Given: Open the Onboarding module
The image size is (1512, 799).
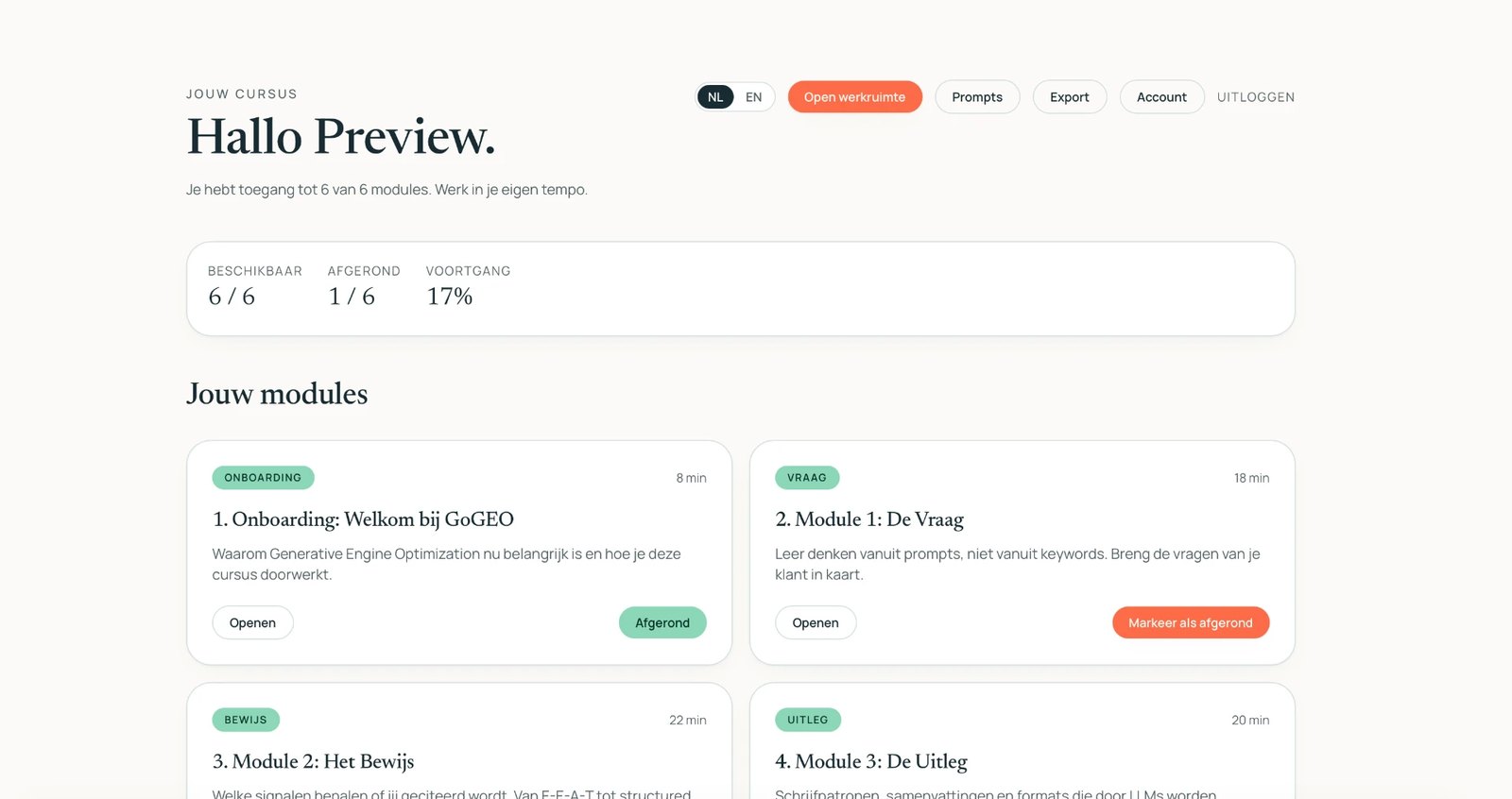Looking at the screenshot, I should click(x=252, y=623).
